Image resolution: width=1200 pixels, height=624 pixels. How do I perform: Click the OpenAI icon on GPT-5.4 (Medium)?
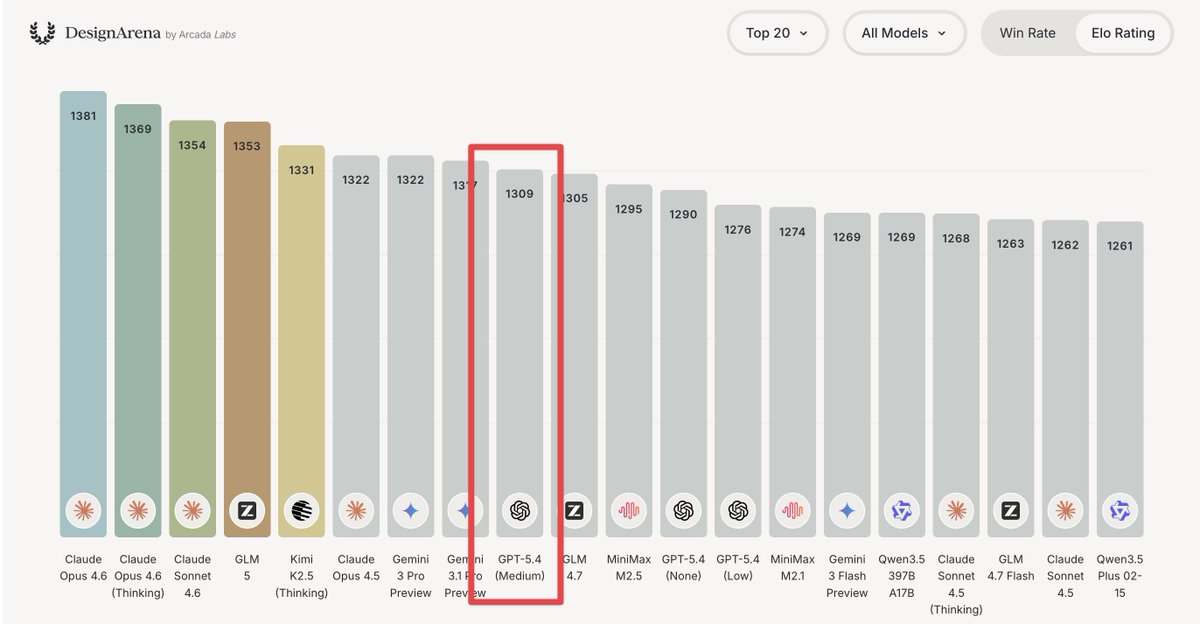coord(520,511)
